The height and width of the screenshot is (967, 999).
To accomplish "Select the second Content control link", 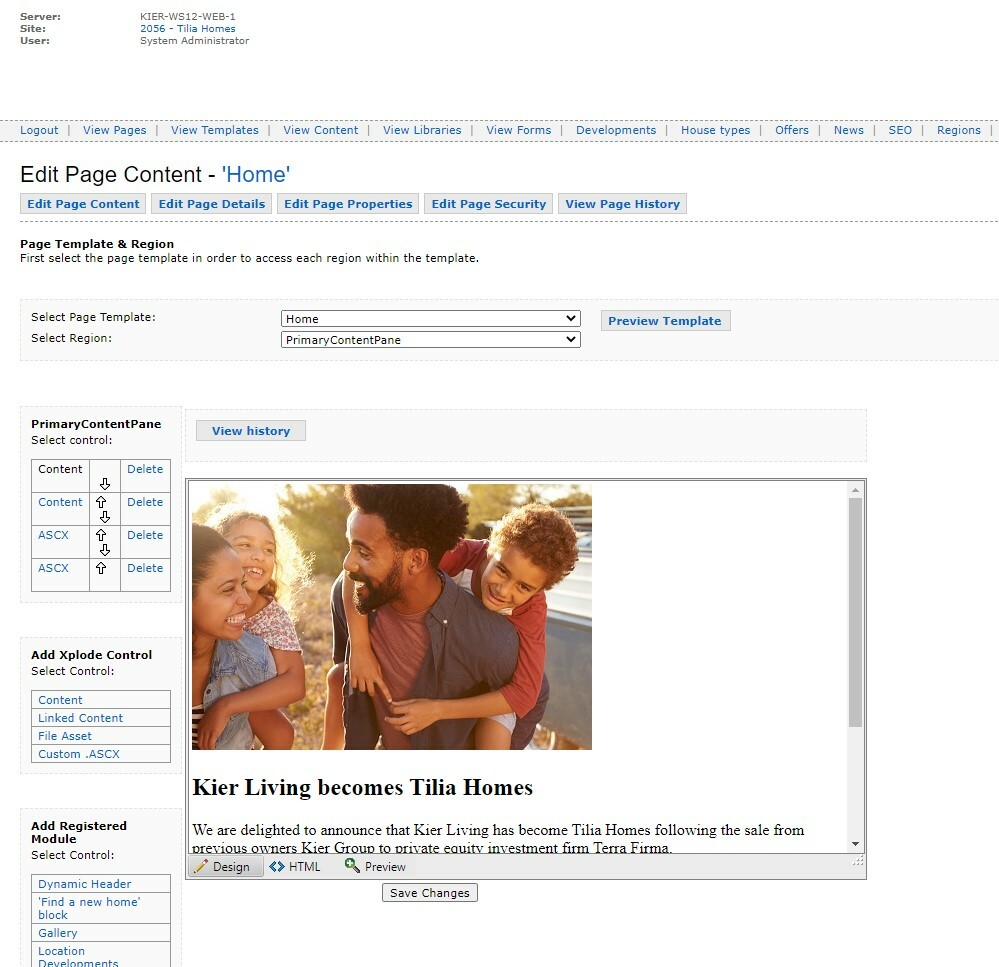I will tap(60, 502).
